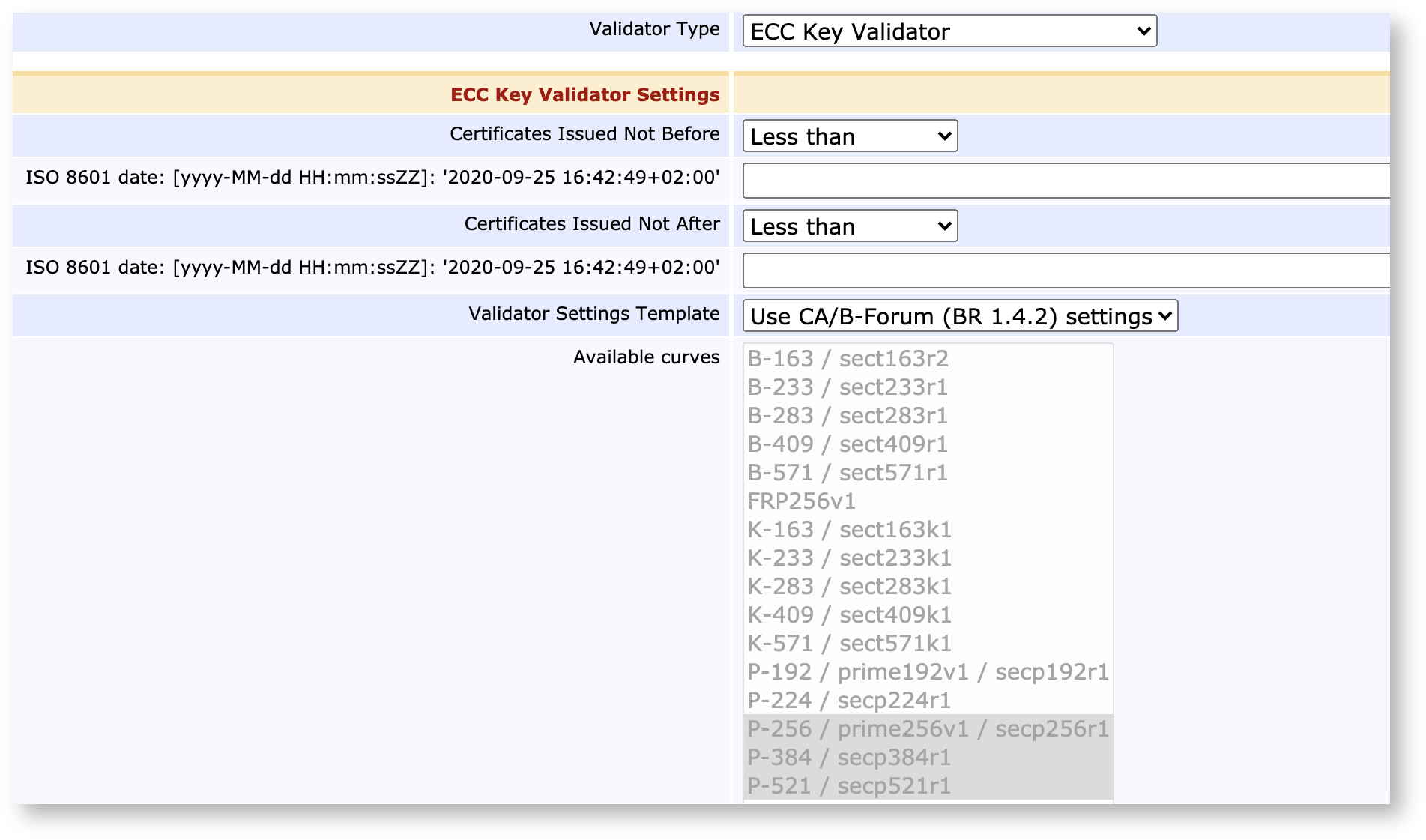1426x840 pixels.
Task: Select the B-283 / sect283r1 curve
Action: pos(848,416)
